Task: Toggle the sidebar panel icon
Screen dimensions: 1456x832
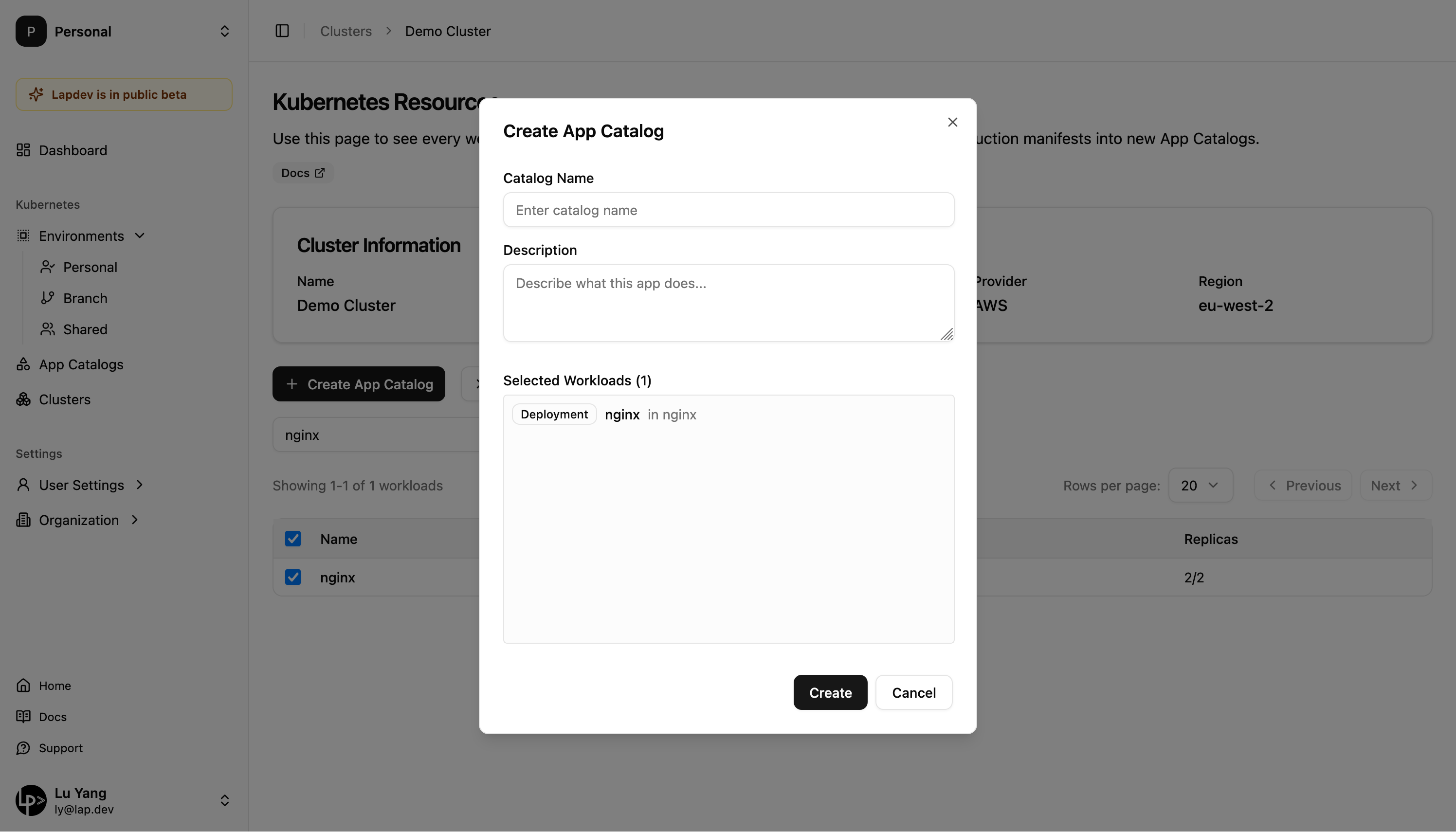Action: 282,31
